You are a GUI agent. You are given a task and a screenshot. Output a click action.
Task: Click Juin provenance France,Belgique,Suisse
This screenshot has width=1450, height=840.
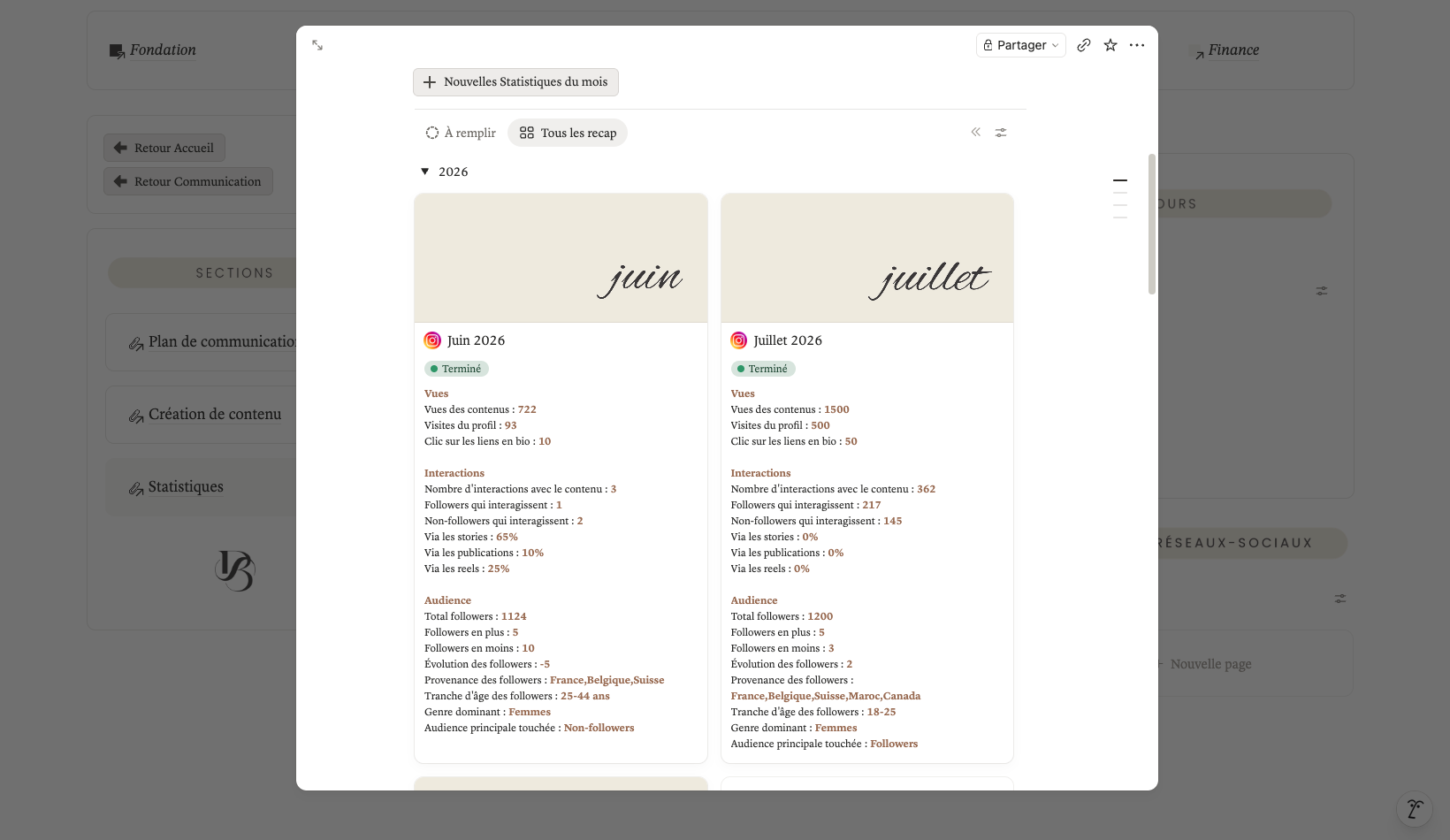coord(607,680)
